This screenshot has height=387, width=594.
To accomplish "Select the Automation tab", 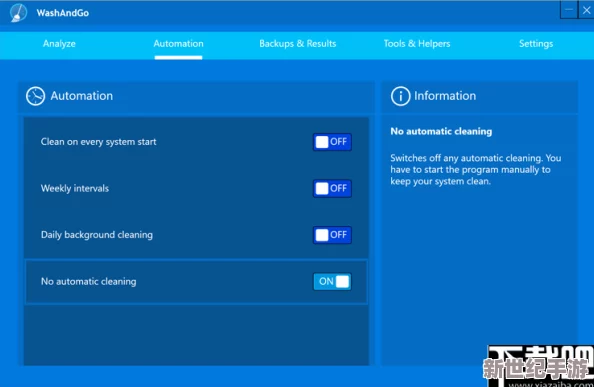I will 178,44.
